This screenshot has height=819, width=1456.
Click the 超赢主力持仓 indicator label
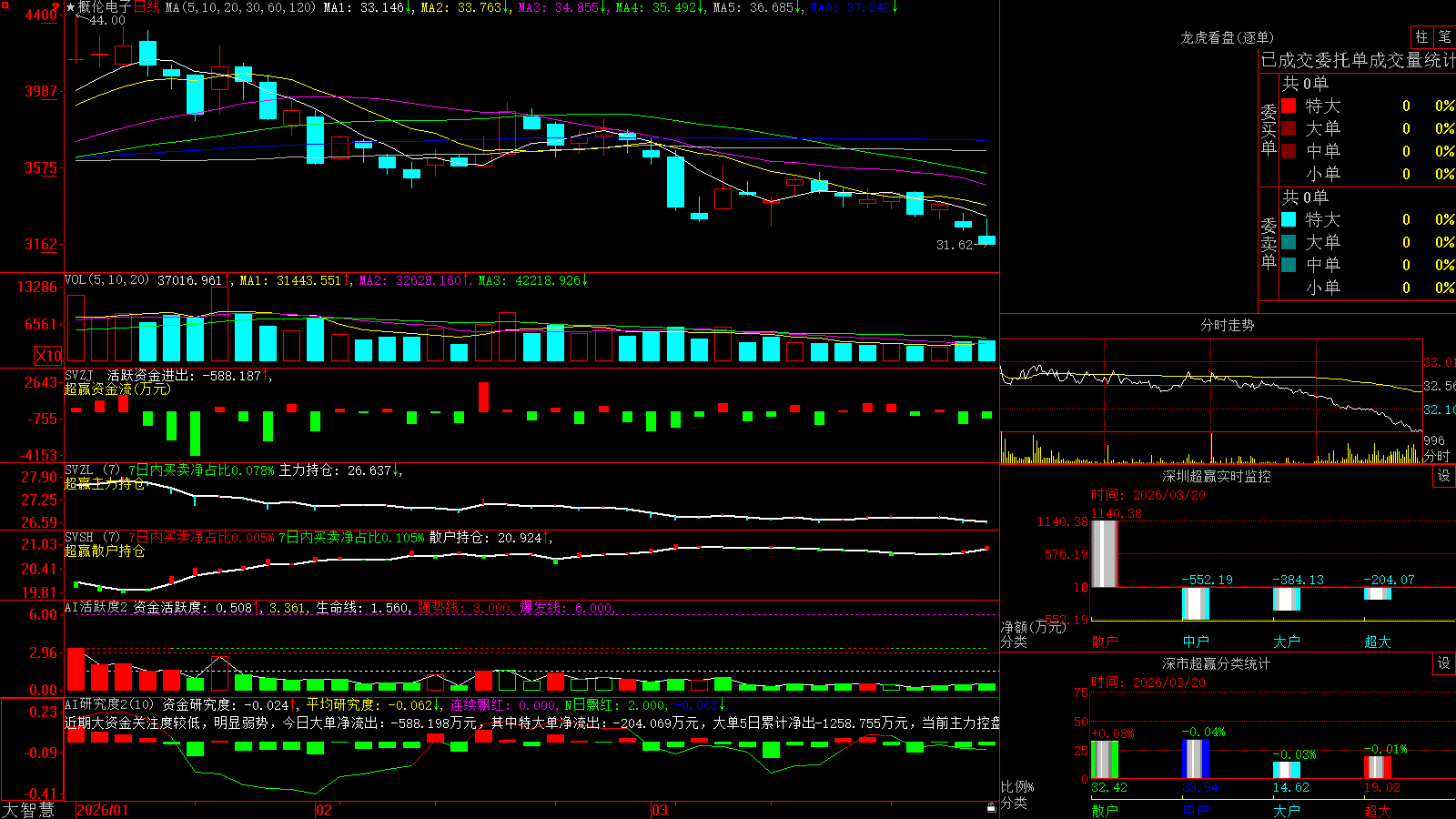105,483
